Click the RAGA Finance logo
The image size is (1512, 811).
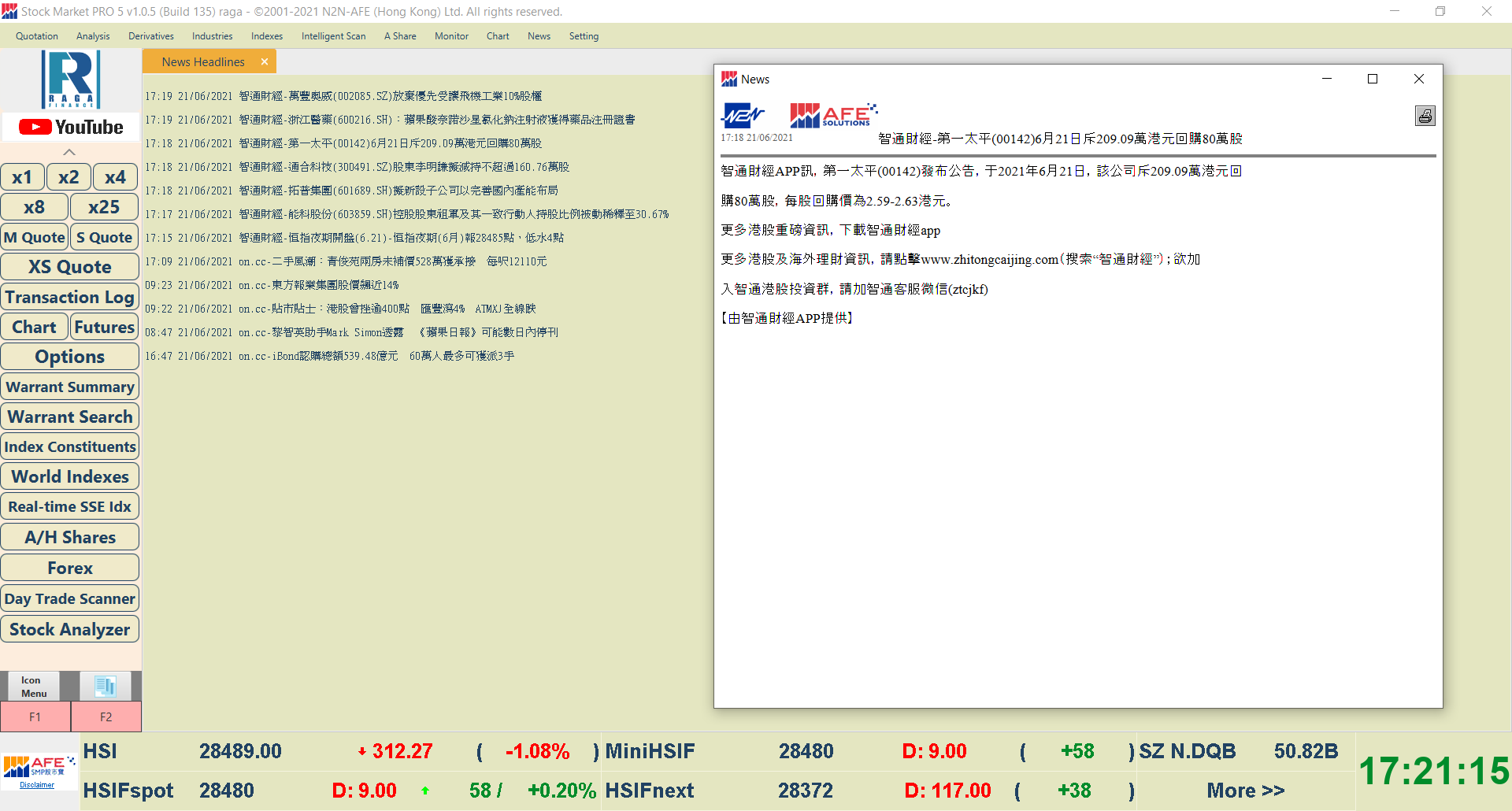pos(71,79)
